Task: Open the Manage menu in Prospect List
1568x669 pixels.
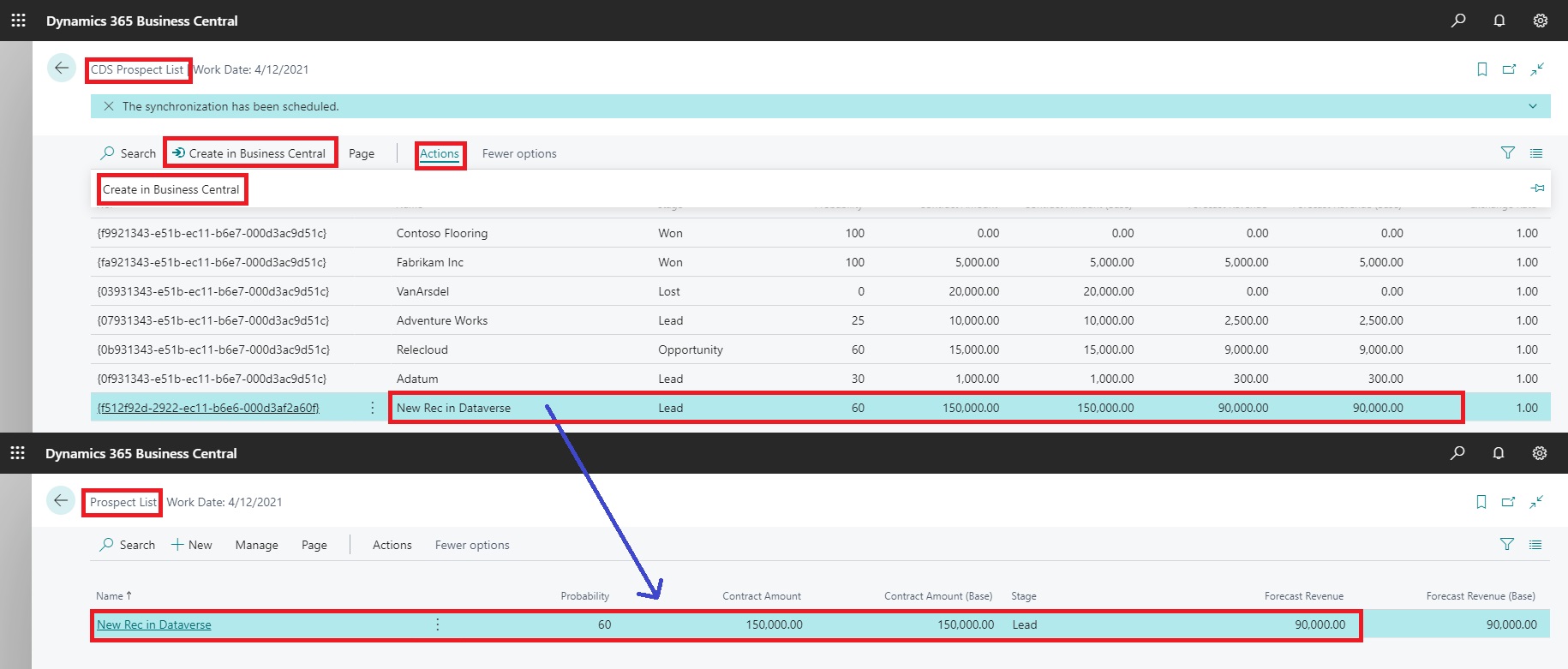Action: click(x=256, y=545)
